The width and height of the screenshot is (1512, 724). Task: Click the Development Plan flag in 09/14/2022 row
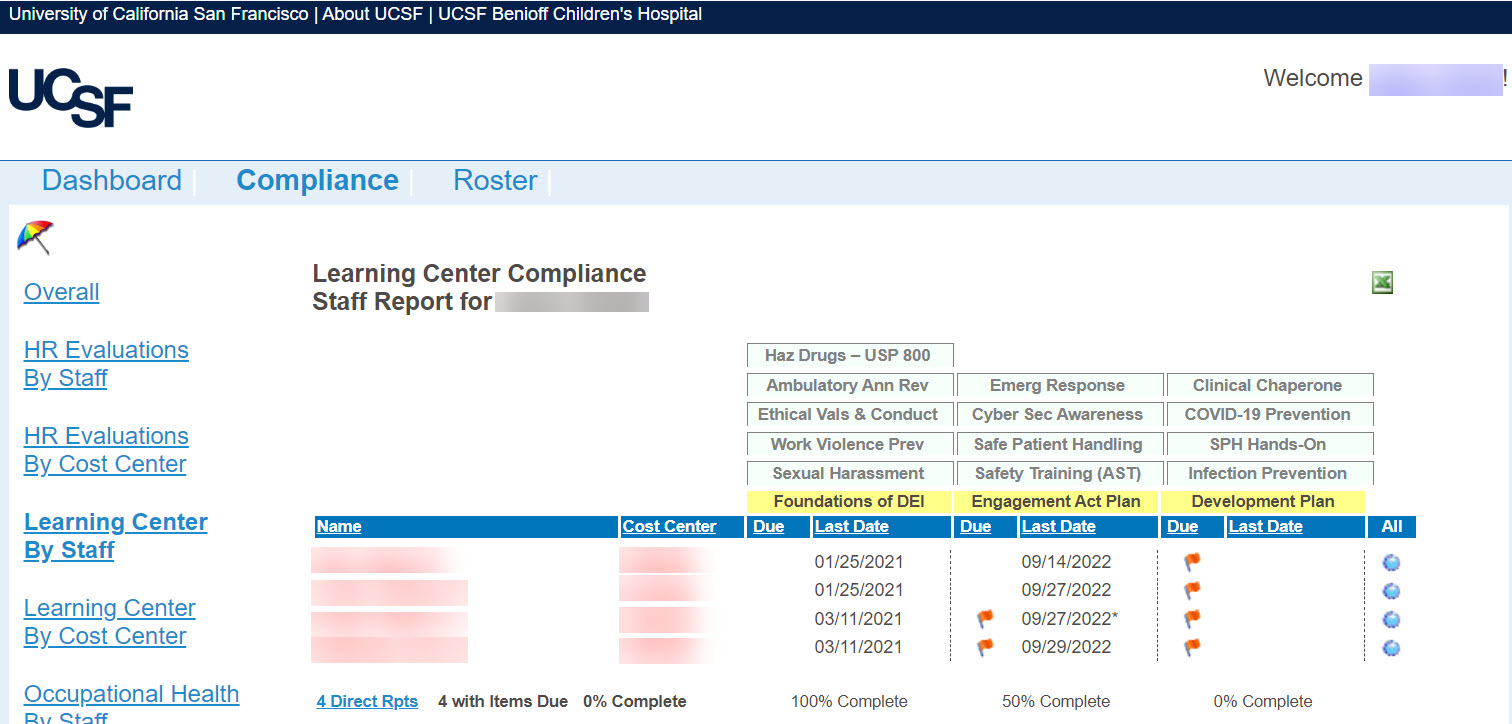(x=1192, y=562)
